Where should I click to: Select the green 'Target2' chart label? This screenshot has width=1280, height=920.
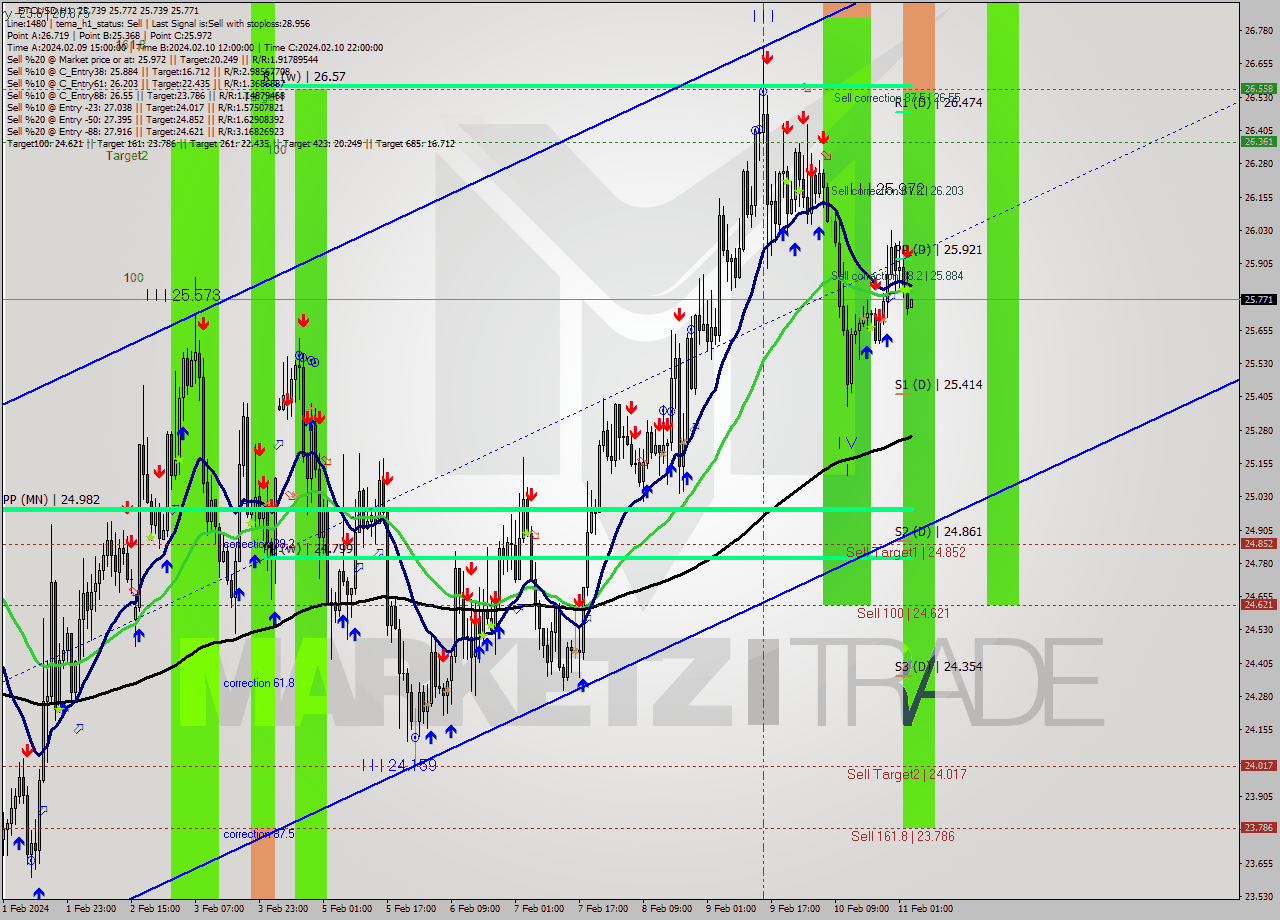[x=127, y=156]
